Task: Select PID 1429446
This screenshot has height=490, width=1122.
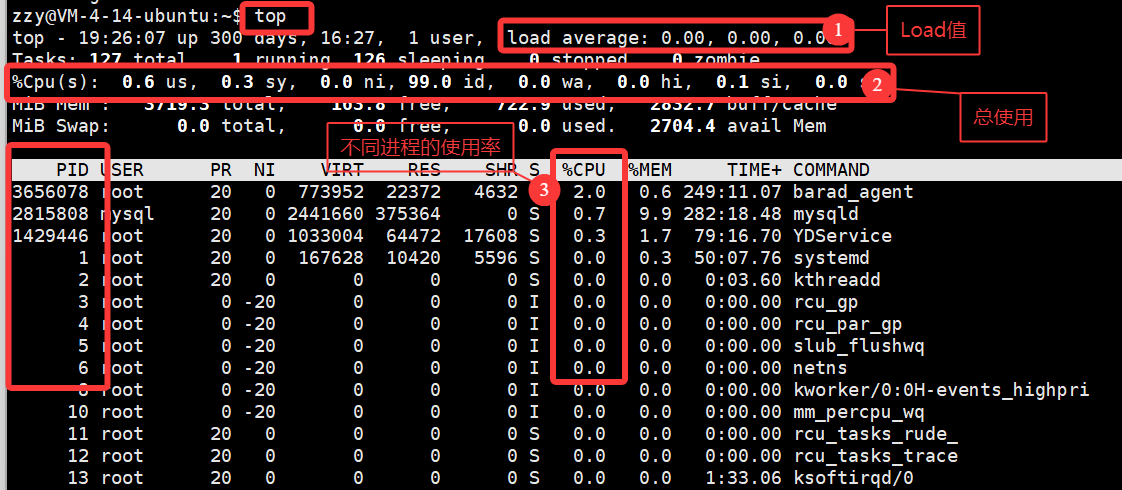Action: (x=50, y=236)
